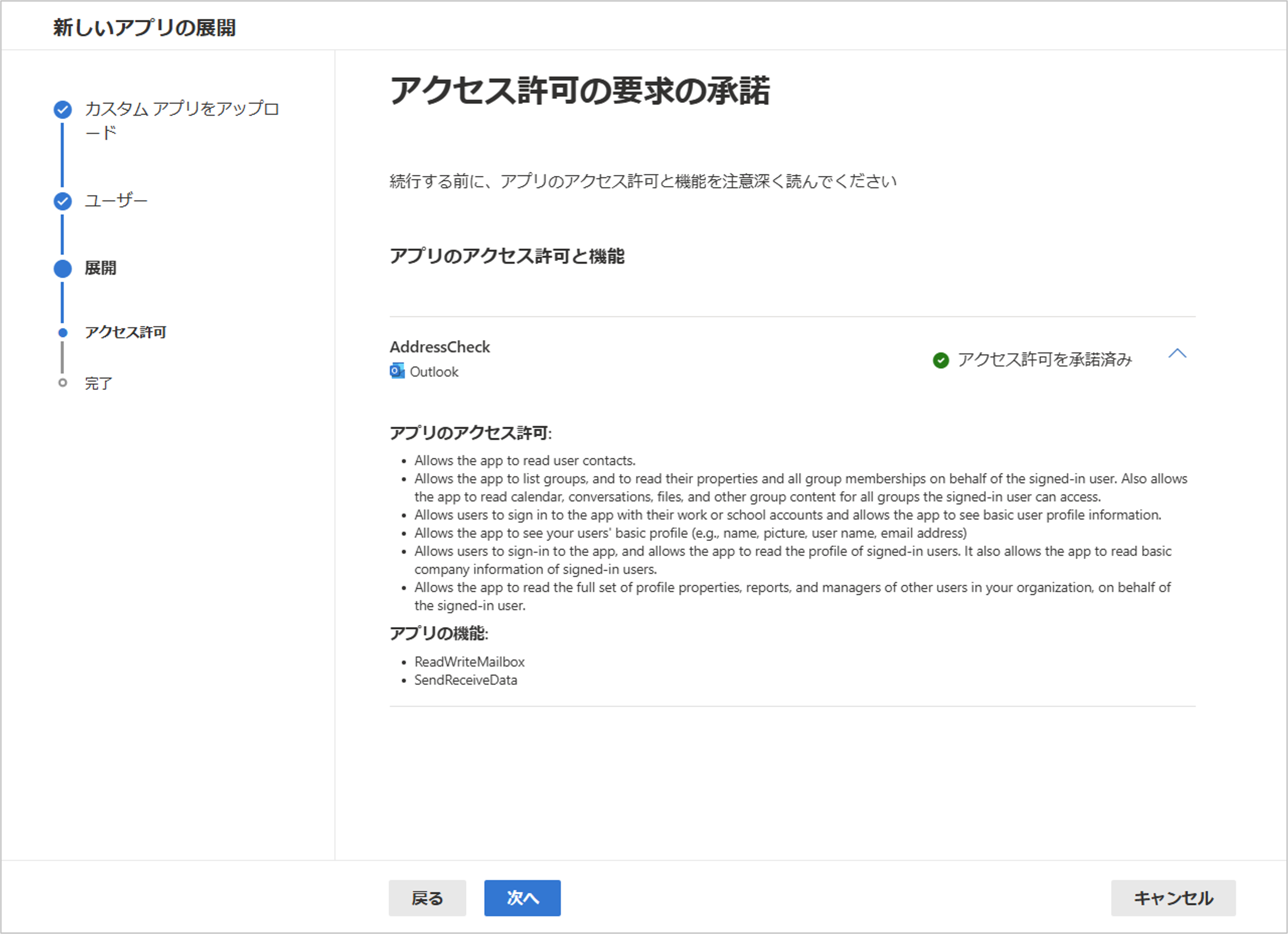The image size is (1288, 934).
Task: Select the 展開 step label
Action: pos(100,268)
